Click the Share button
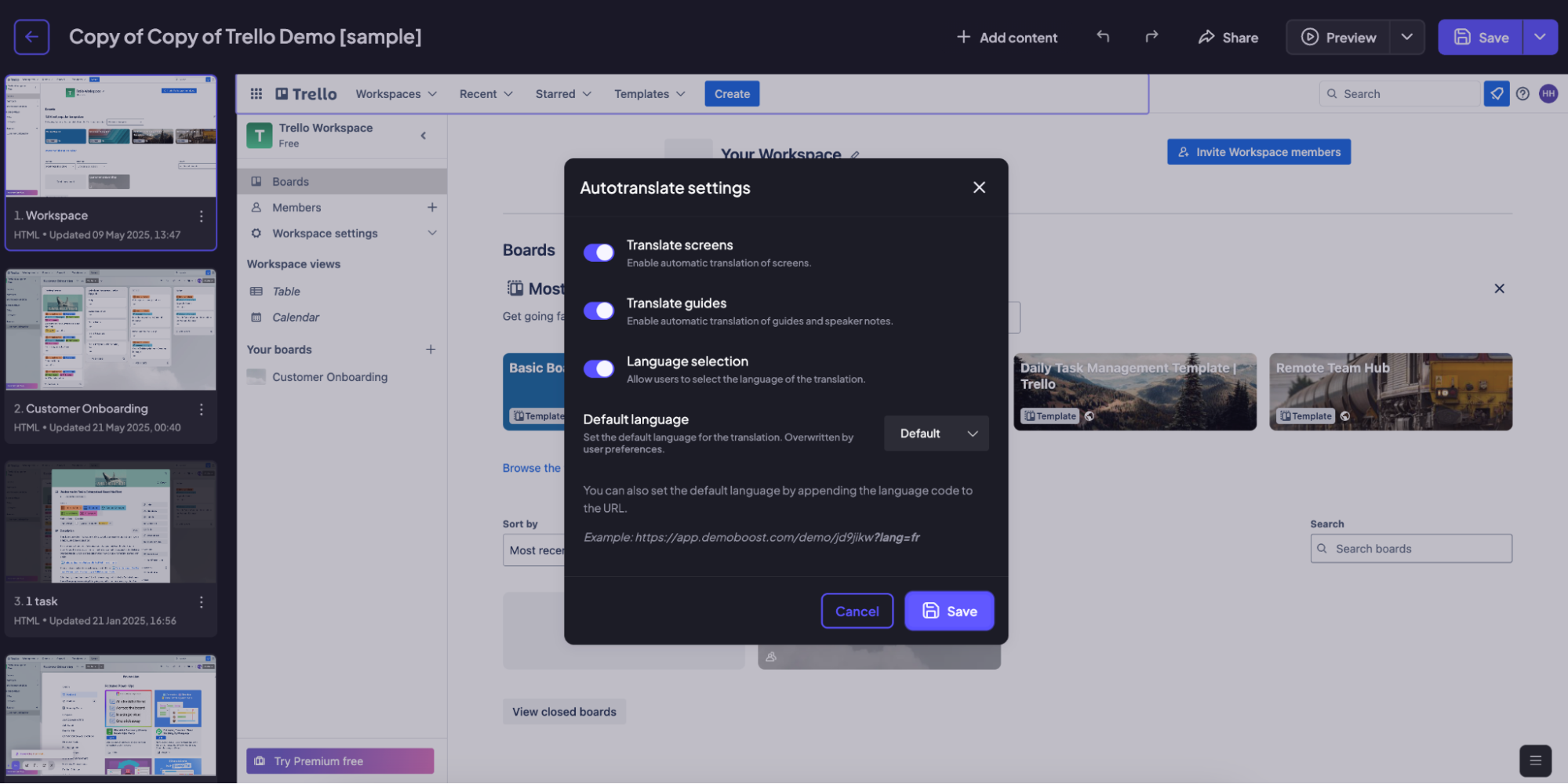This screenshot has height=784, width=1568. [1228, 38]
